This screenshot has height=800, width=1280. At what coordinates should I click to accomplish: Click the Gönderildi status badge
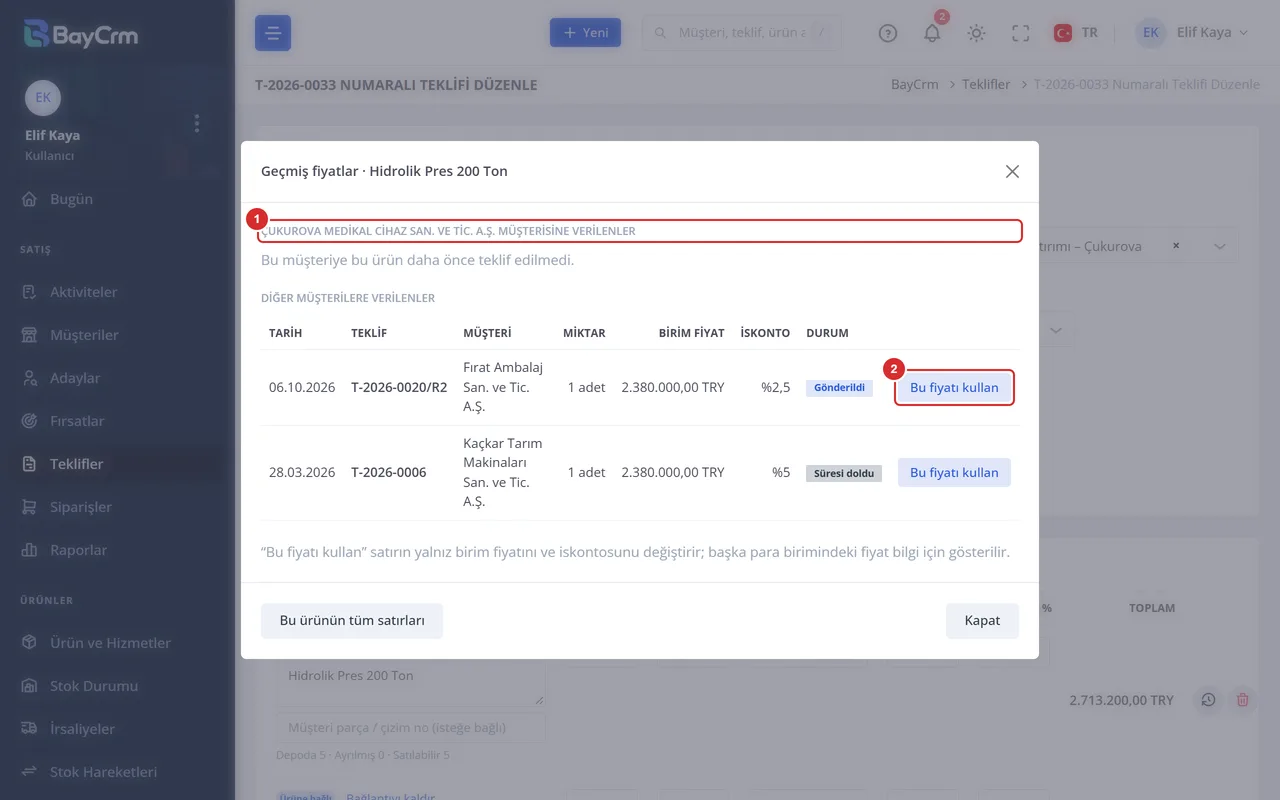pyautogui.click(x=839, y=388)
